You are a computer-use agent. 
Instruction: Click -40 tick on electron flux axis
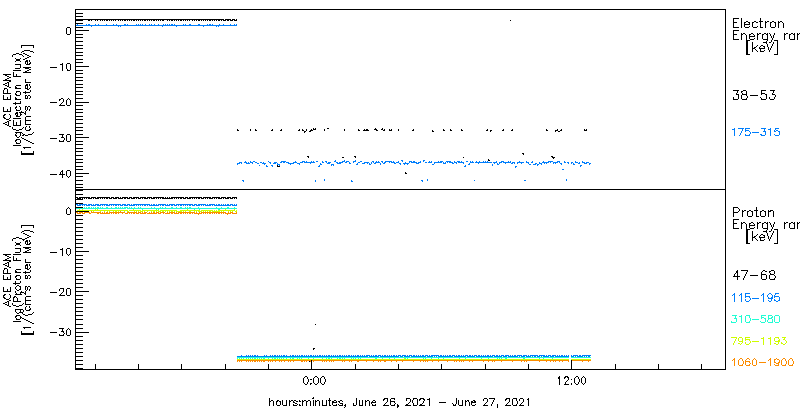(60, 174)
